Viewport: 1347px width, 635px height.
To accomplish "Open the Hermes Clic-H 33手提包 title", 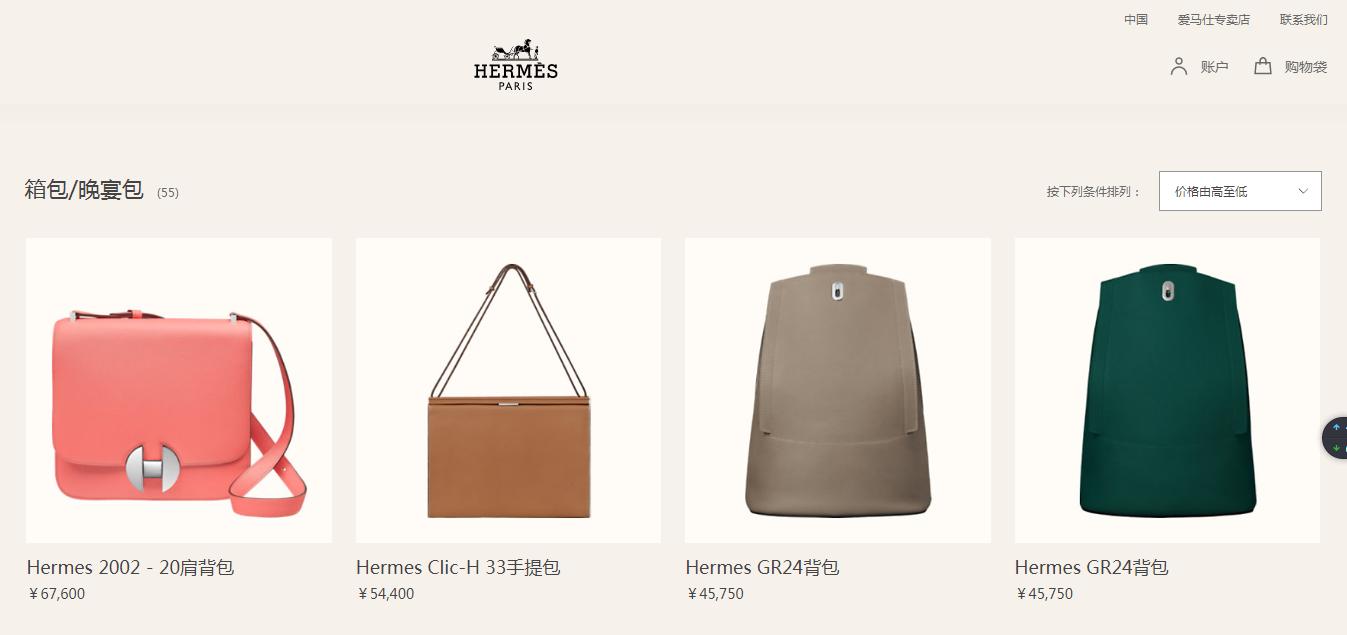I will [x=458, y=568].
